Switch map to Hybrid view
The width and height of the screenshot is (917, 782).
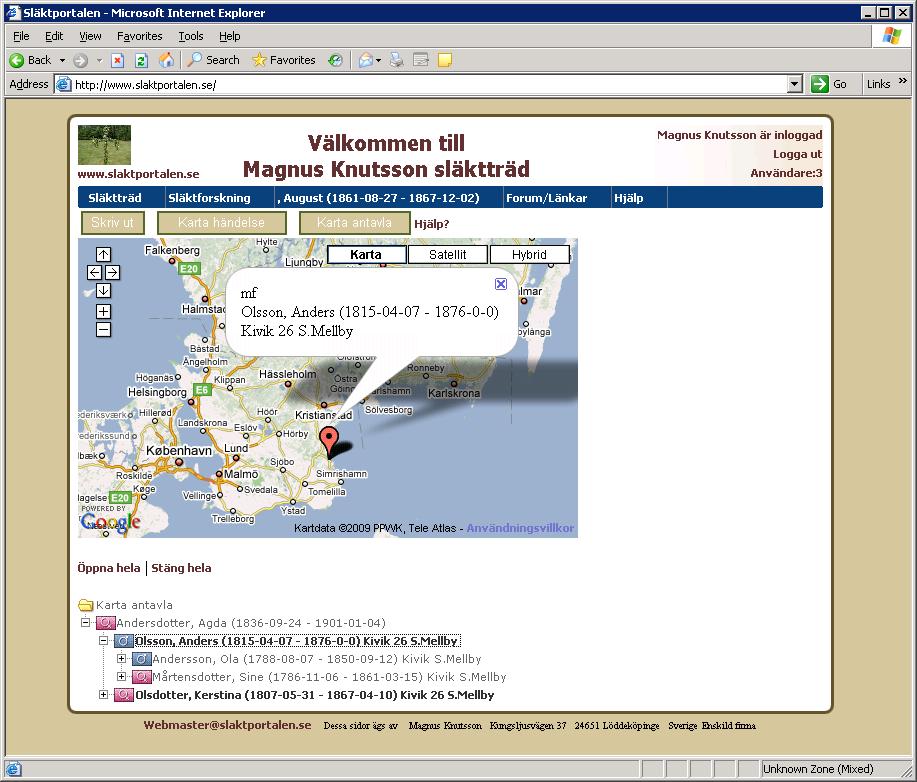[x=529, y=254]
